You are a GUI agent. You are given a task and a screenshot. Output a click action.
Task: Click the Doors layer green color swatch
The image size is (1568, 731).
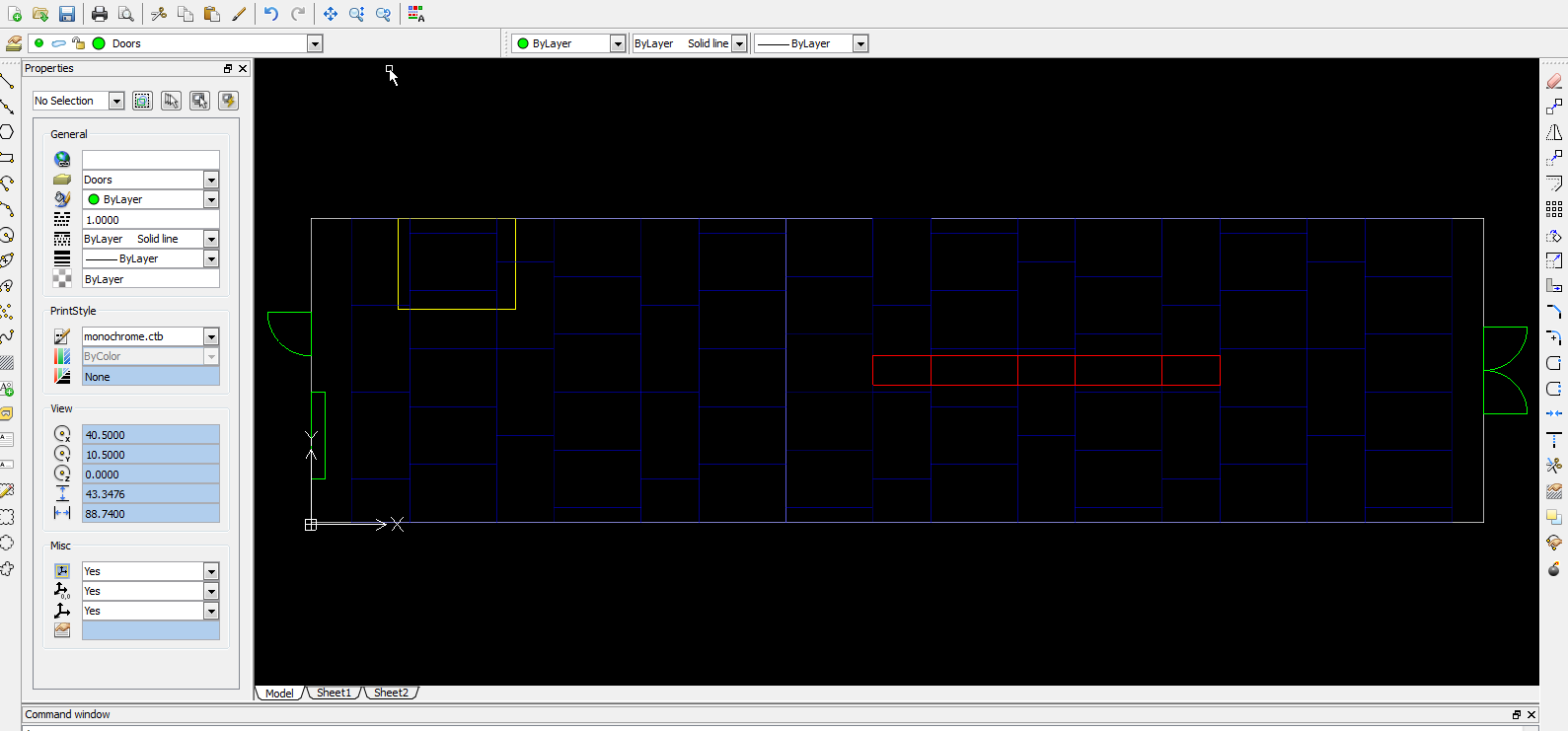(x=99, y=43)
